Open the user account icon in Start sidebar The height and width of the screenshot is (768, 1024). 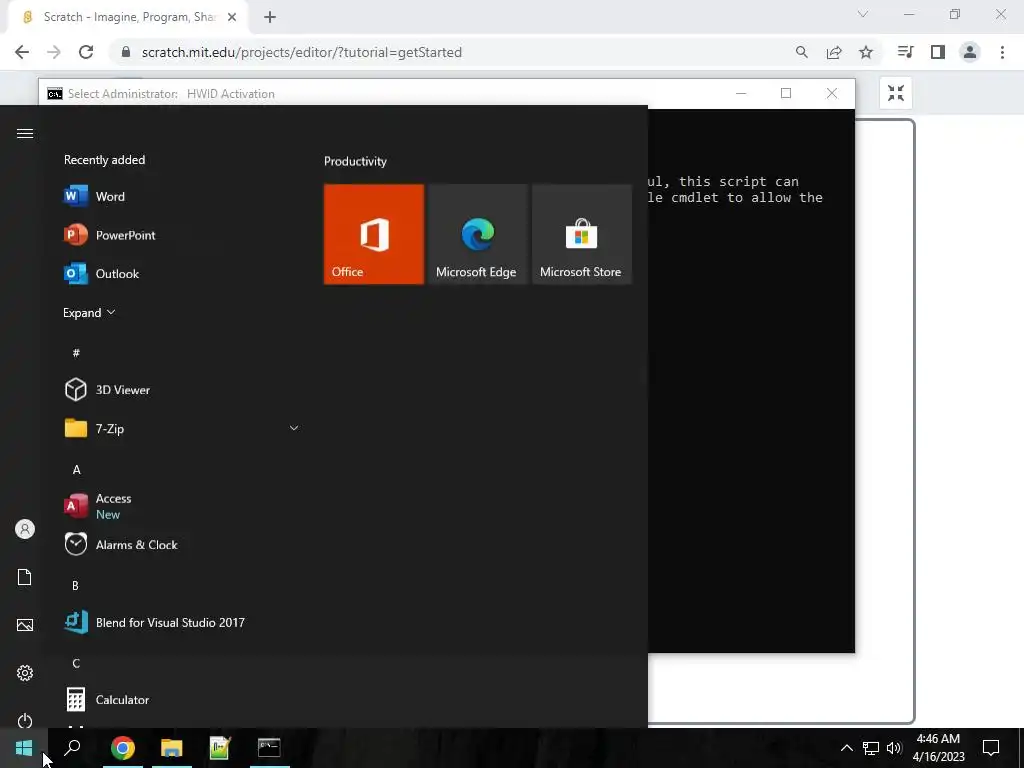tap(25, 529)
